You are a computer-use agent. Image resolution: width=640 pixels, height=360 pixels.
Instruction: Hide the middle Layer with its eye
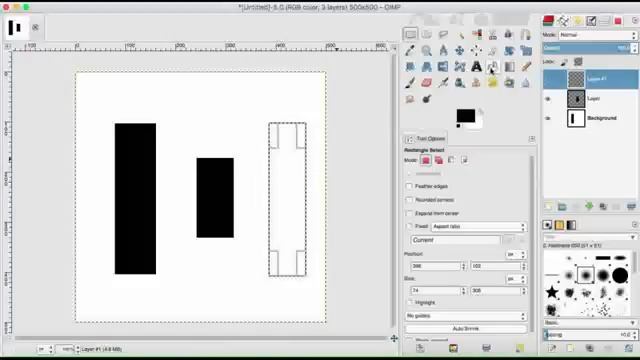548,99
